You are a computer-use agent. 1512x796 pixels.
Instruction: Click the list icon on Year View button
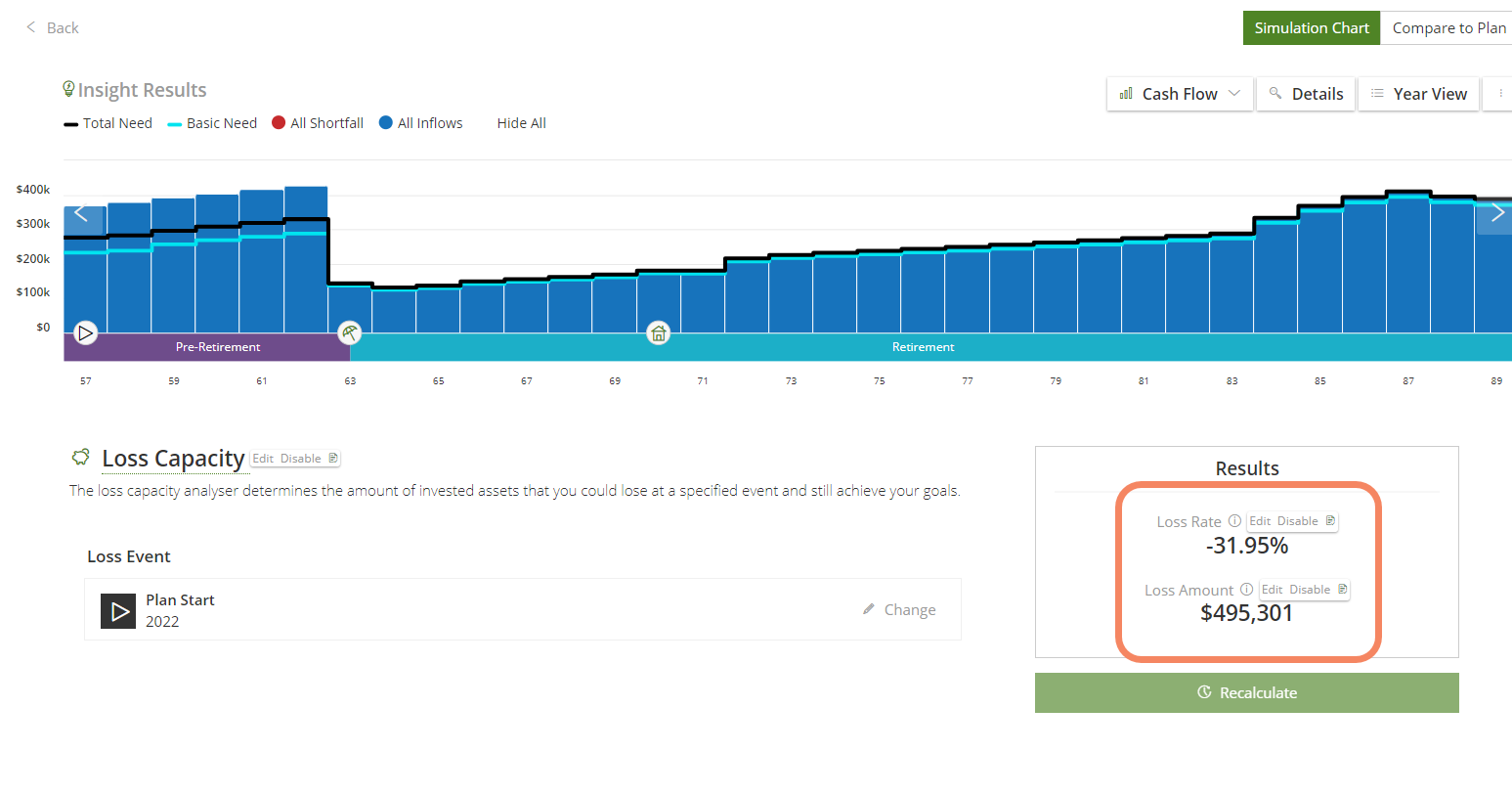[1377, 93]
